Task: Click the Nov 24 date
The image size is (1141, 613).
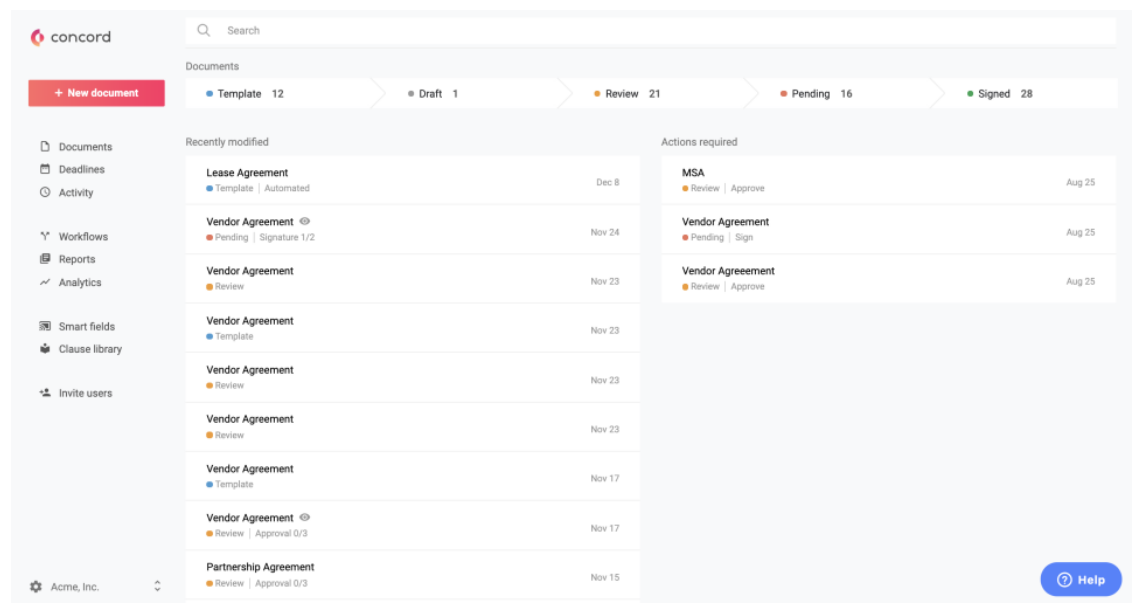Action: (x=605, y=232)
